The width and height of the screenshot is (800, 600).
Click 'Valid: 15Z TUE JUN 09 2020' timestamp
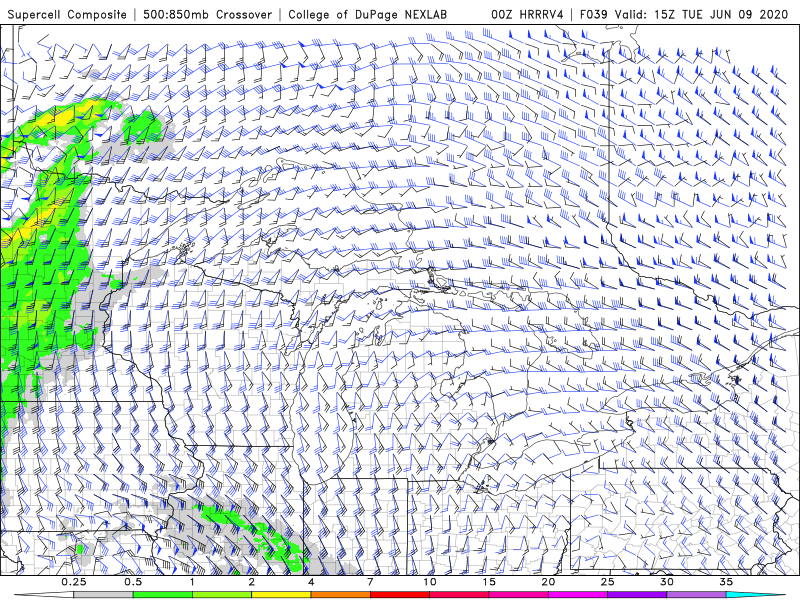(x=702, y=15)
